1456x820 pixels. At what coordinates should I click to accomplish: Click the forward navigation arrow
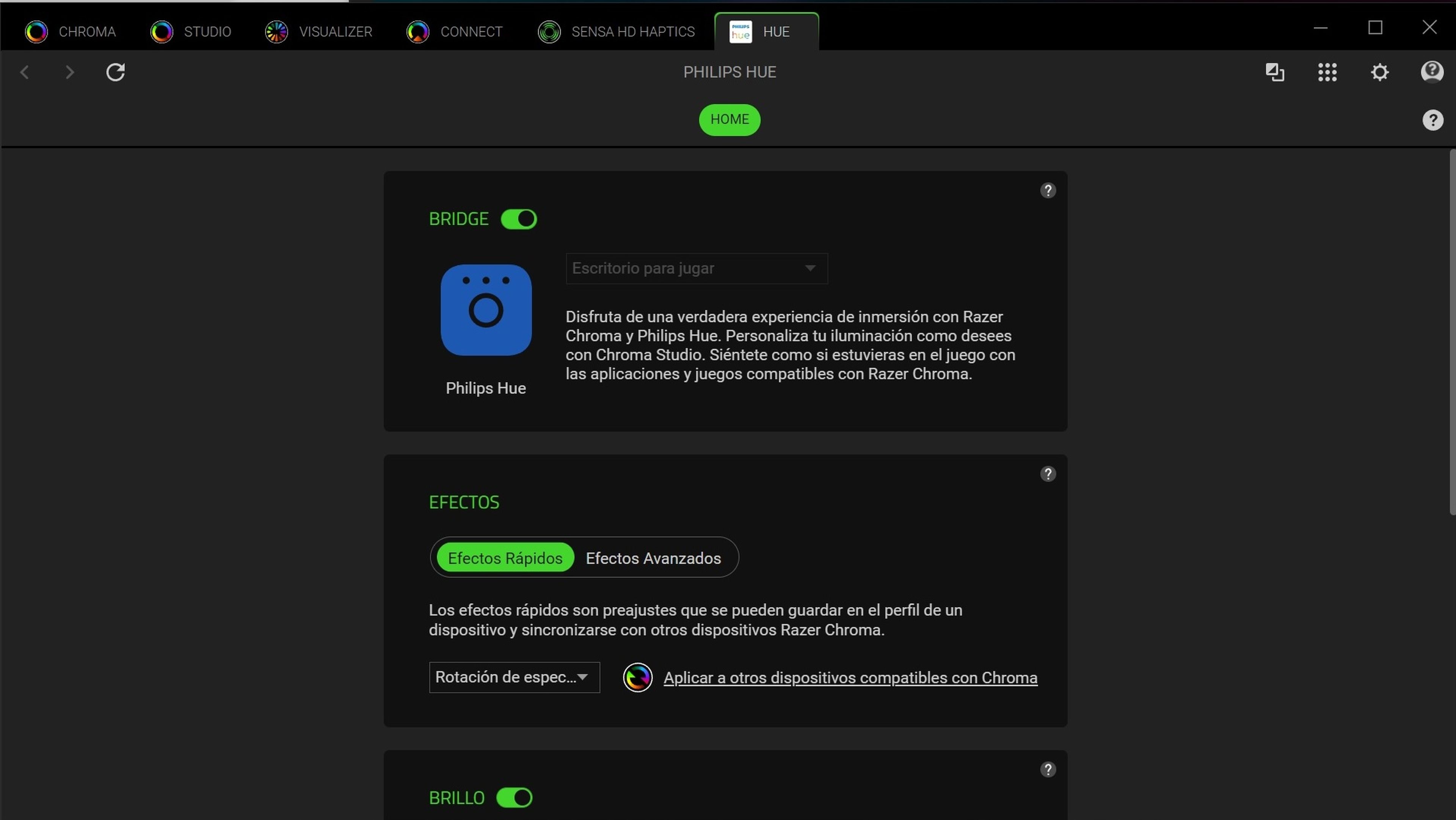[x=69, y=72]
